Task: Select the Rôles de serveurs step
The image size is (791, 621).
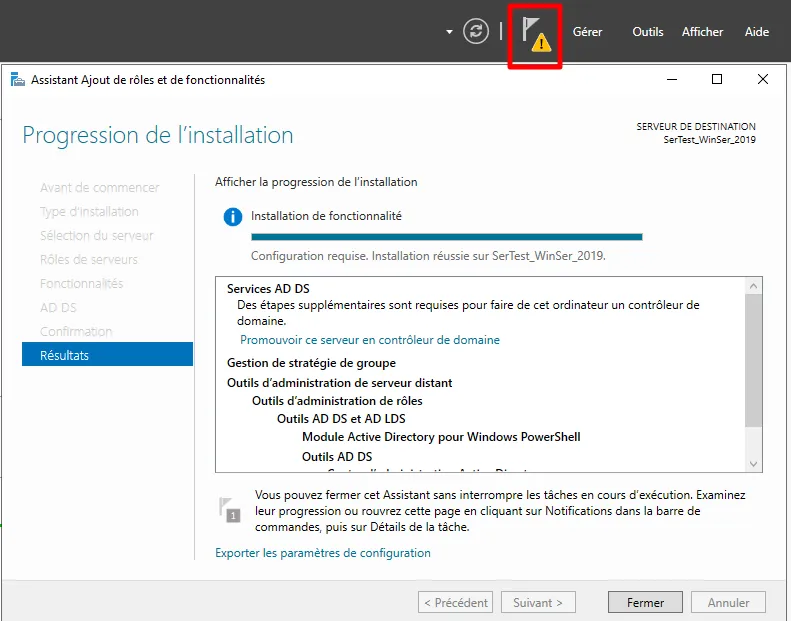Action: [x=89, y=259]
